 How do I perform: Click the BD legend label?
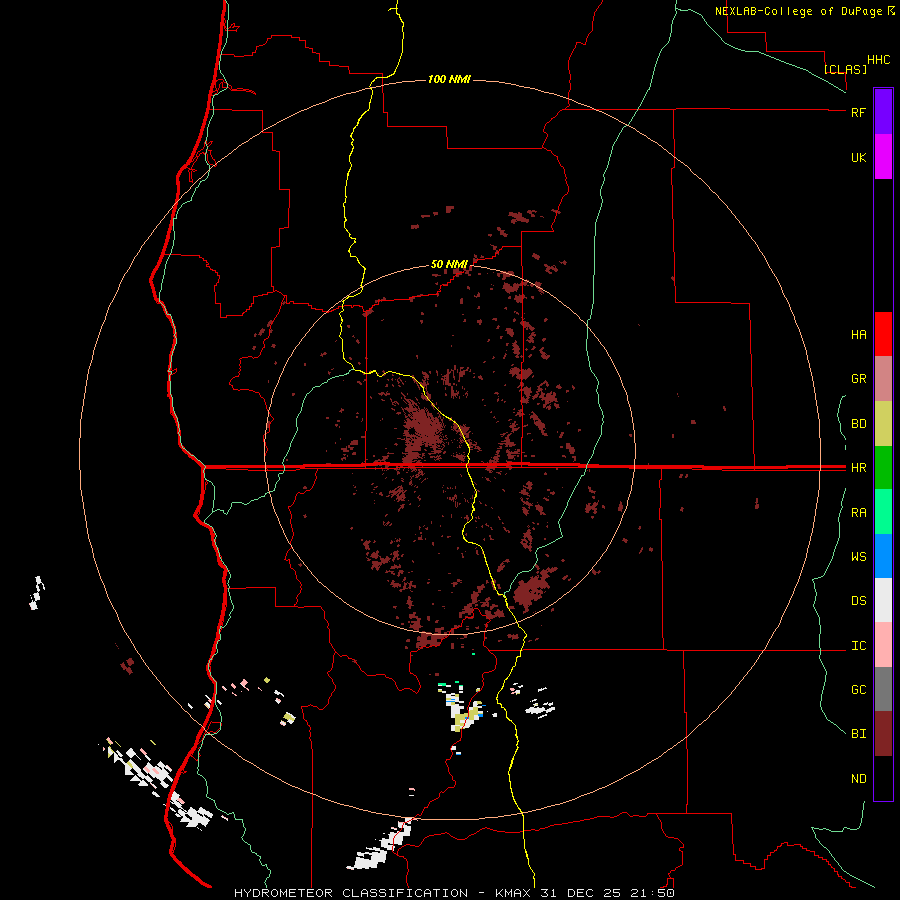(858, 424)
